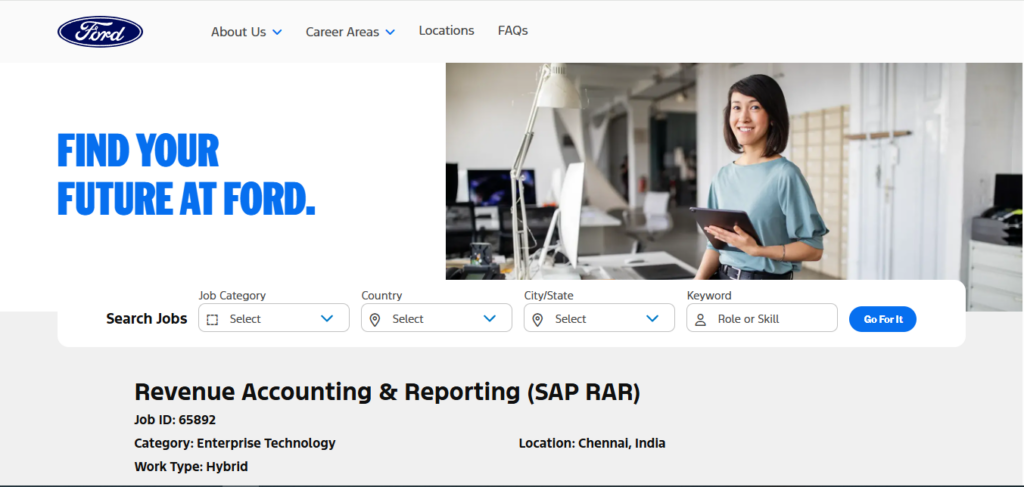Click the Find Your Future at Ford headline
1024x487 pixels.
[187, 174]
